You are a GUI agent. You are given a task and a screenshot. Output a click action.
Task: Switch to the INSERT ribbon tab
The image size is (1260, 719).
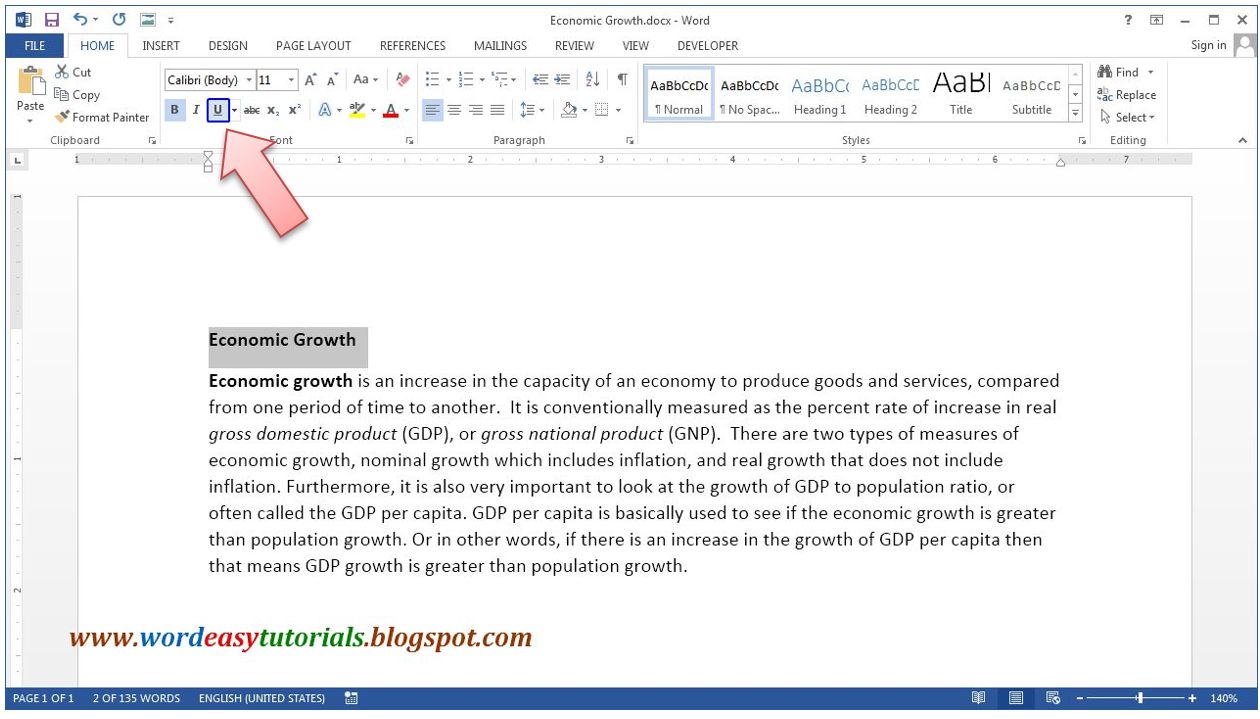tap(160, 45)
